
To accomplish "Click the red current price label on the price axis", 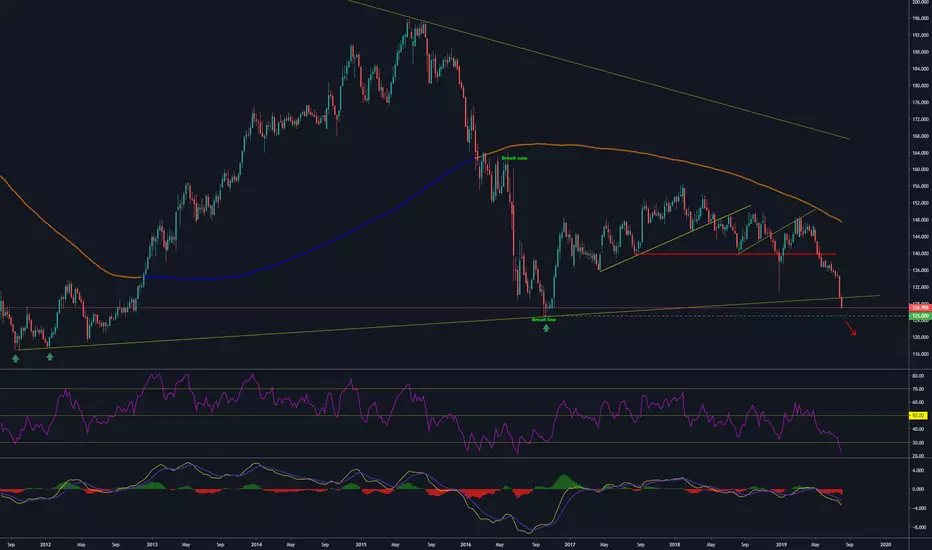I will tap(920, 308).
